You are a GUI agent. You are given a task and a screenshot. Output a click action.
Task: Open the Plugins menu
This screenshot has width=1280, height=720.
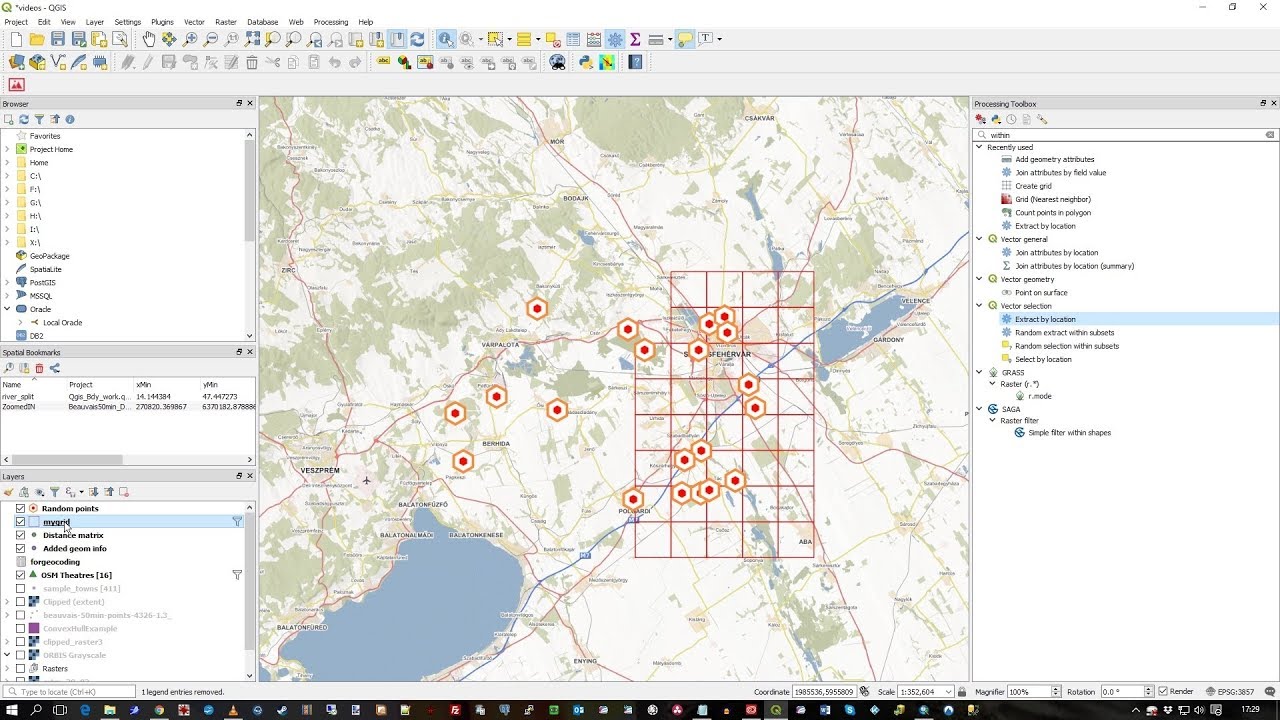[x=162, y=21]
